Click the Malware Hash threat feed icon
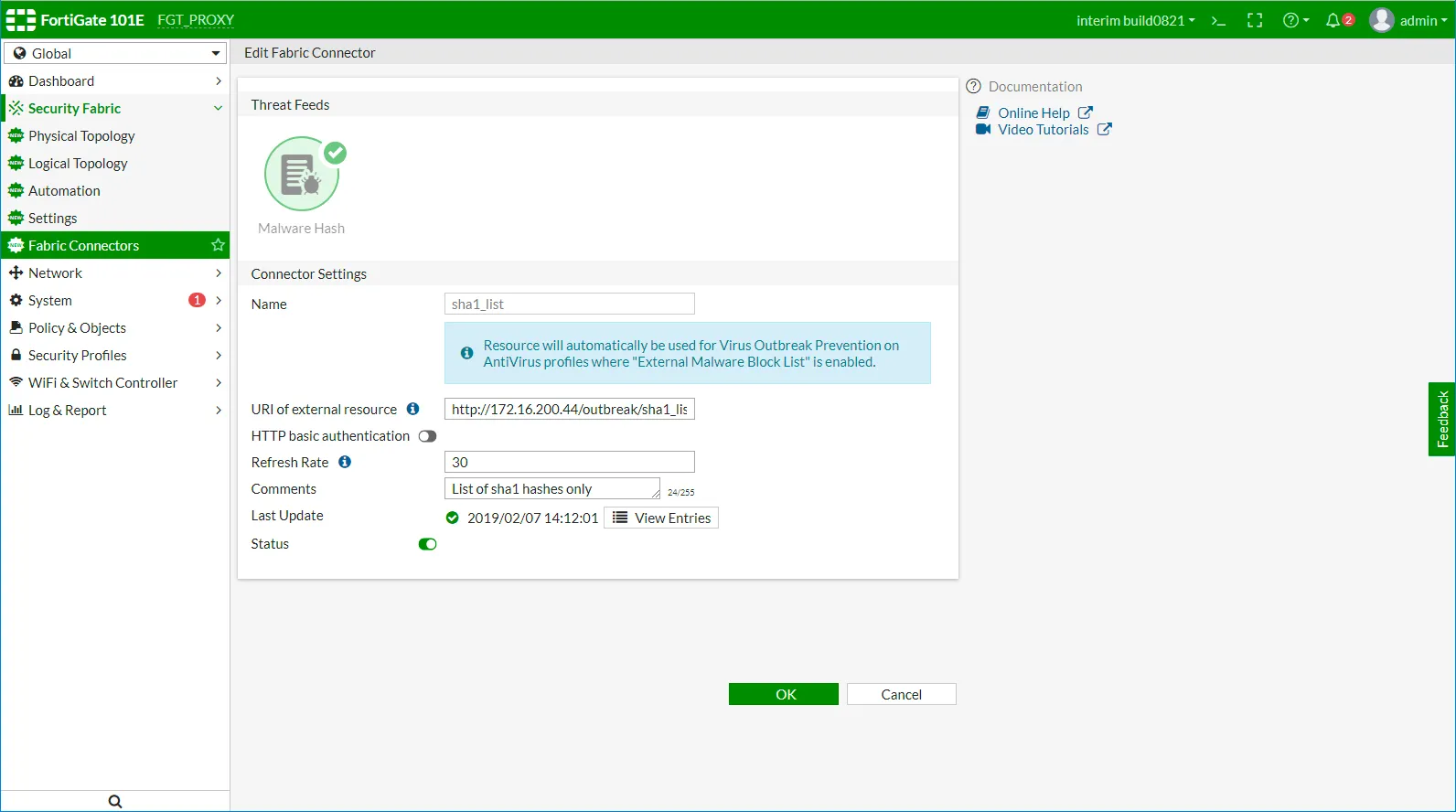Viewport: 1456px width, 812px height. coord(302,174)
